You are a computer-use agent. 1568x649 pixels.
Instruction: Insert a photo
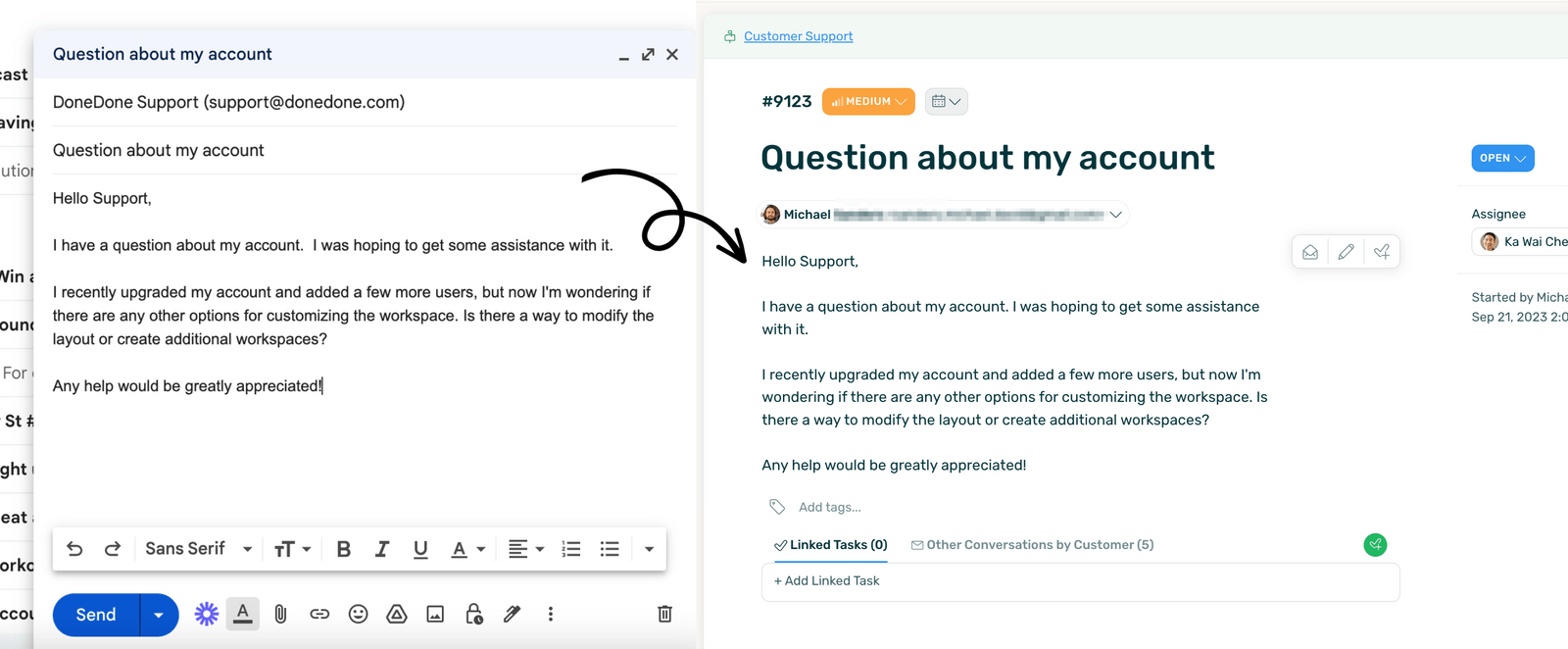pos(435,614)
